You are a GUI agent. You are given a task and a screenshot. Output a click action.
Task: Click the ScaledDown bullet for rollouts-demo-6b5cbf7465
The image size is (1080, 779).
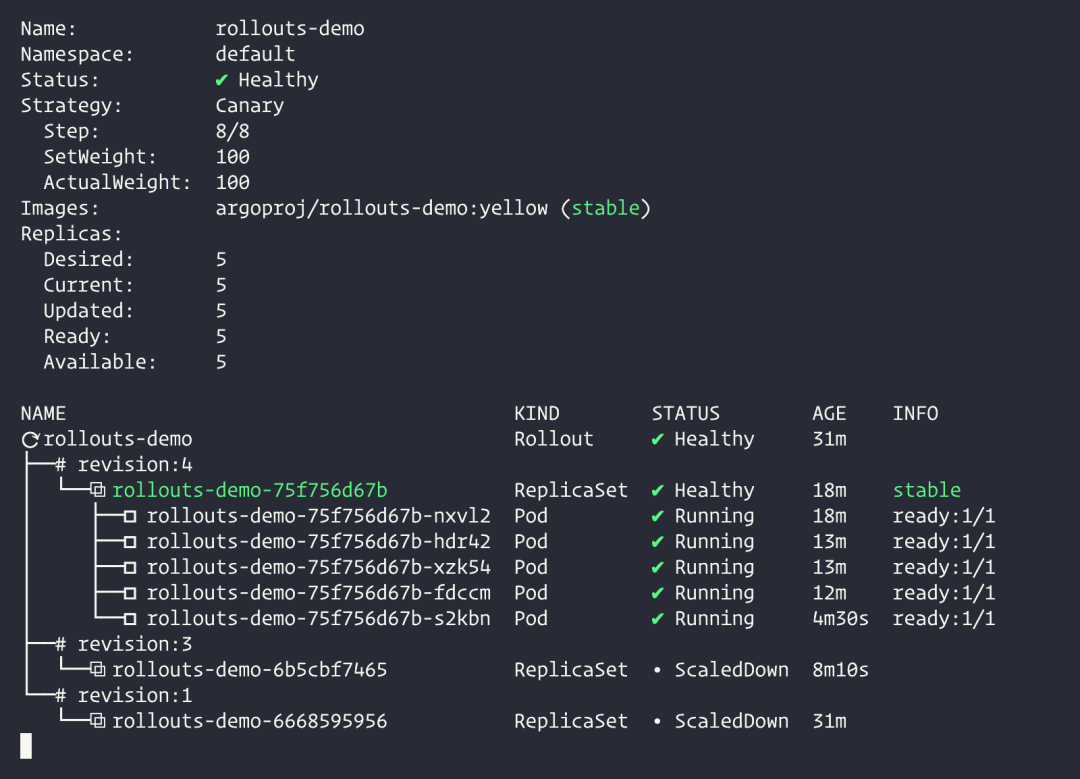pyautogui.click(x=657, y=670)
